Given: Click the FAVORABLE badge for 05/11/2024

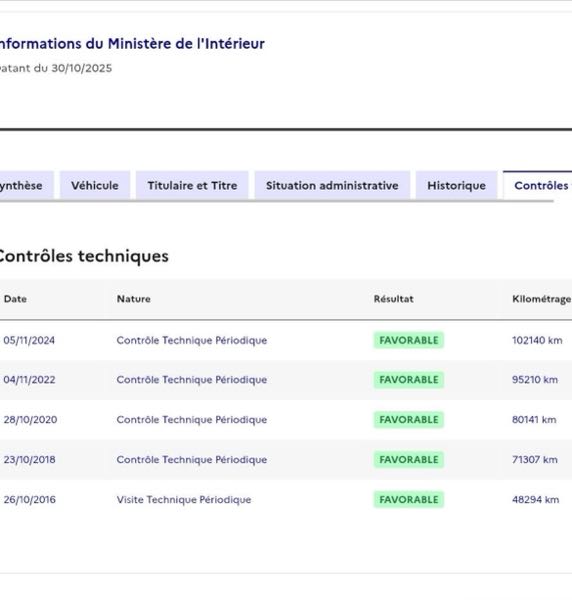Looking at the screenshot, I should click(x=409, y=340).
